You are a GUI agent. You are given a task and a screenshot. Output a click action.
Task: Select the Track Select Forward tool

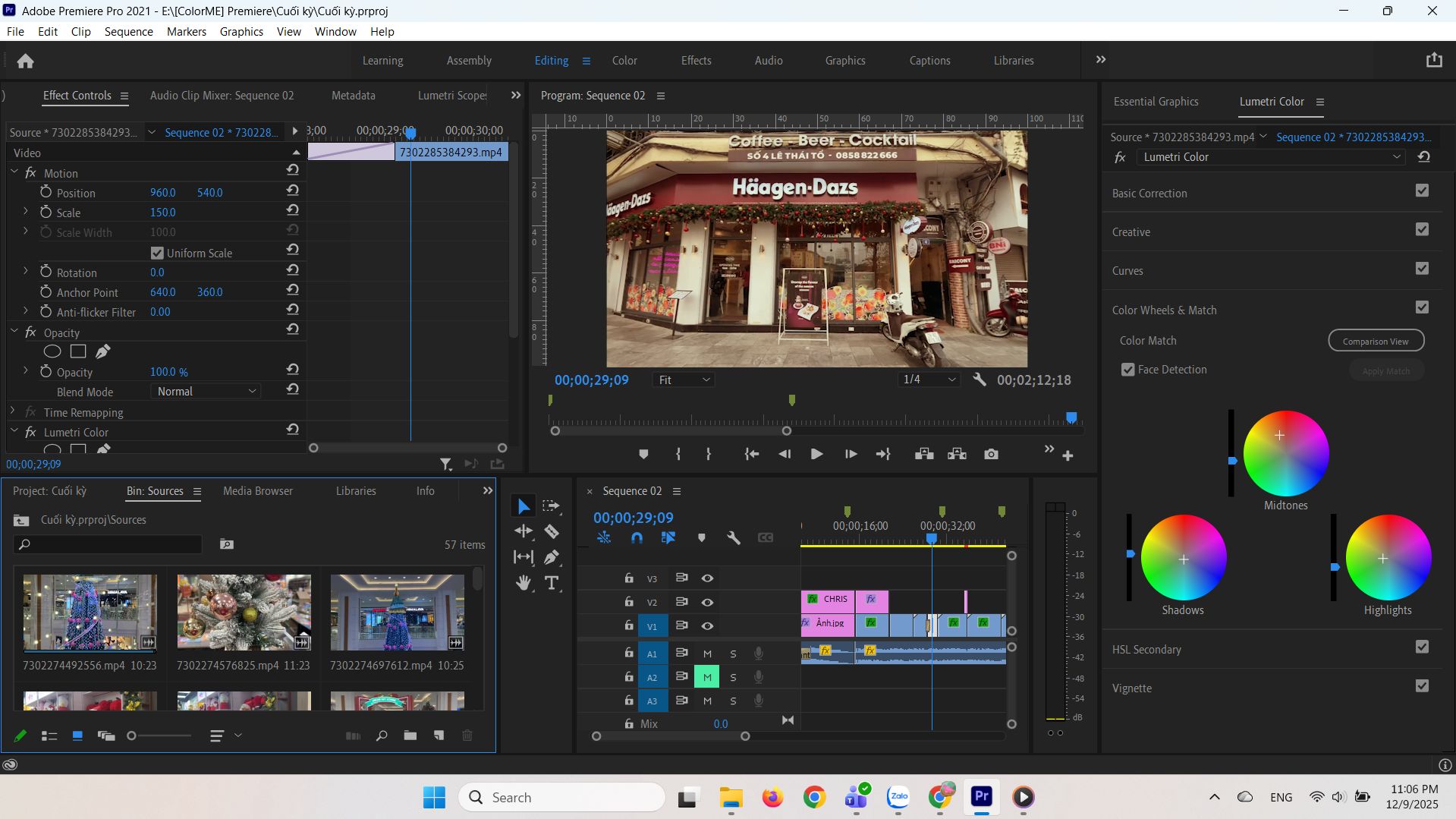tap(552, 506)
